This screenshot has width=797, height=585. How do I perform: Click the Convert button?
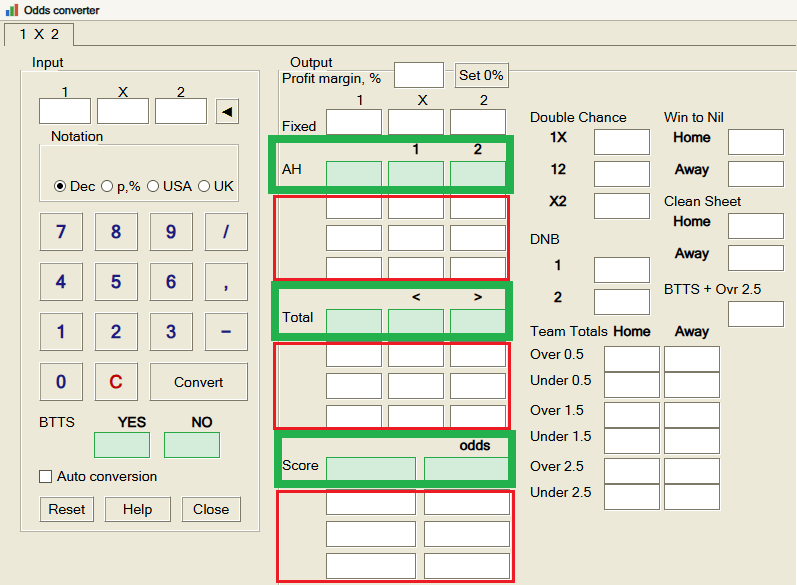point(199,382)
